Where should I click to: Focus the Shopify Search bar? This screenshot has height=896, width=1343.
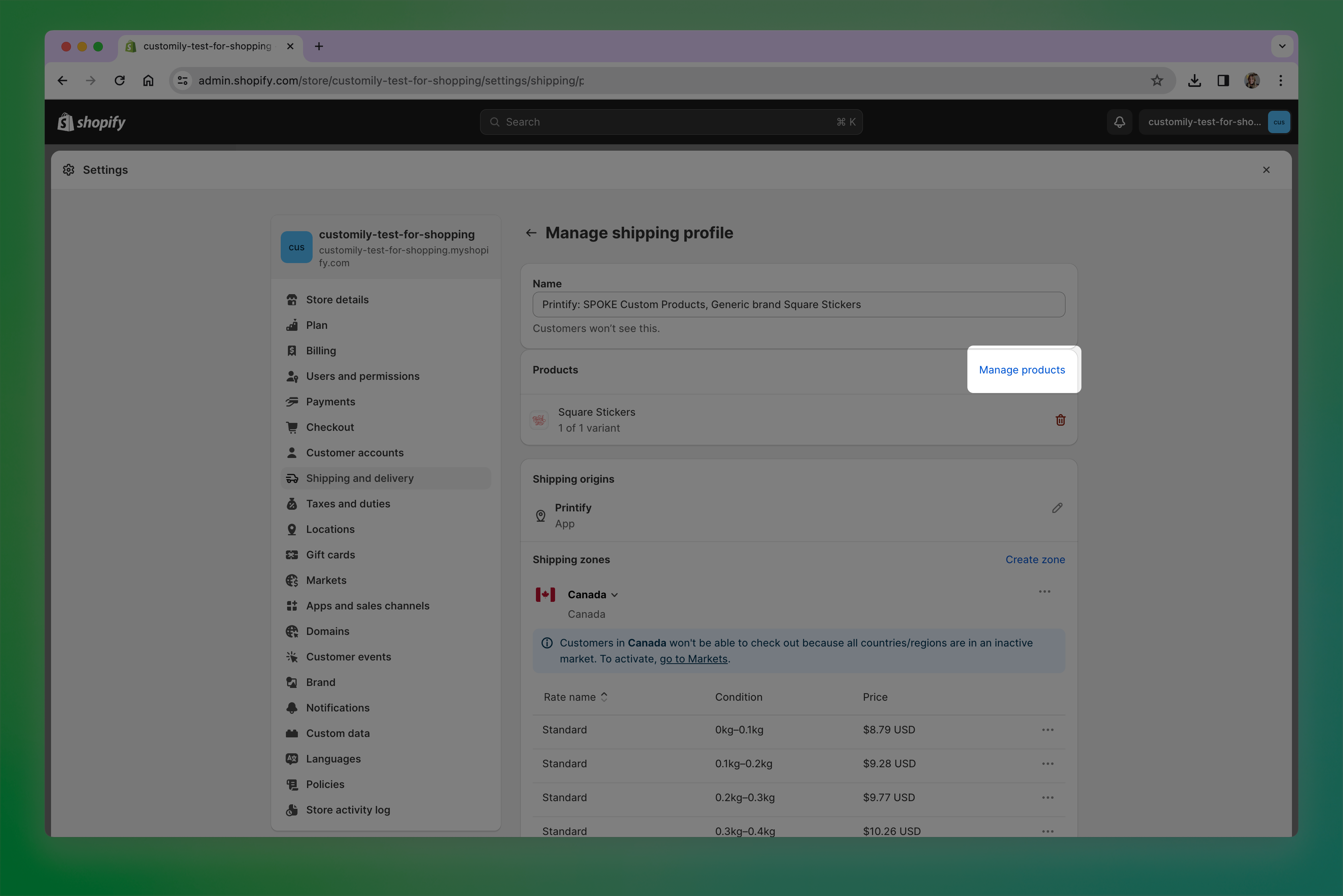671,122
